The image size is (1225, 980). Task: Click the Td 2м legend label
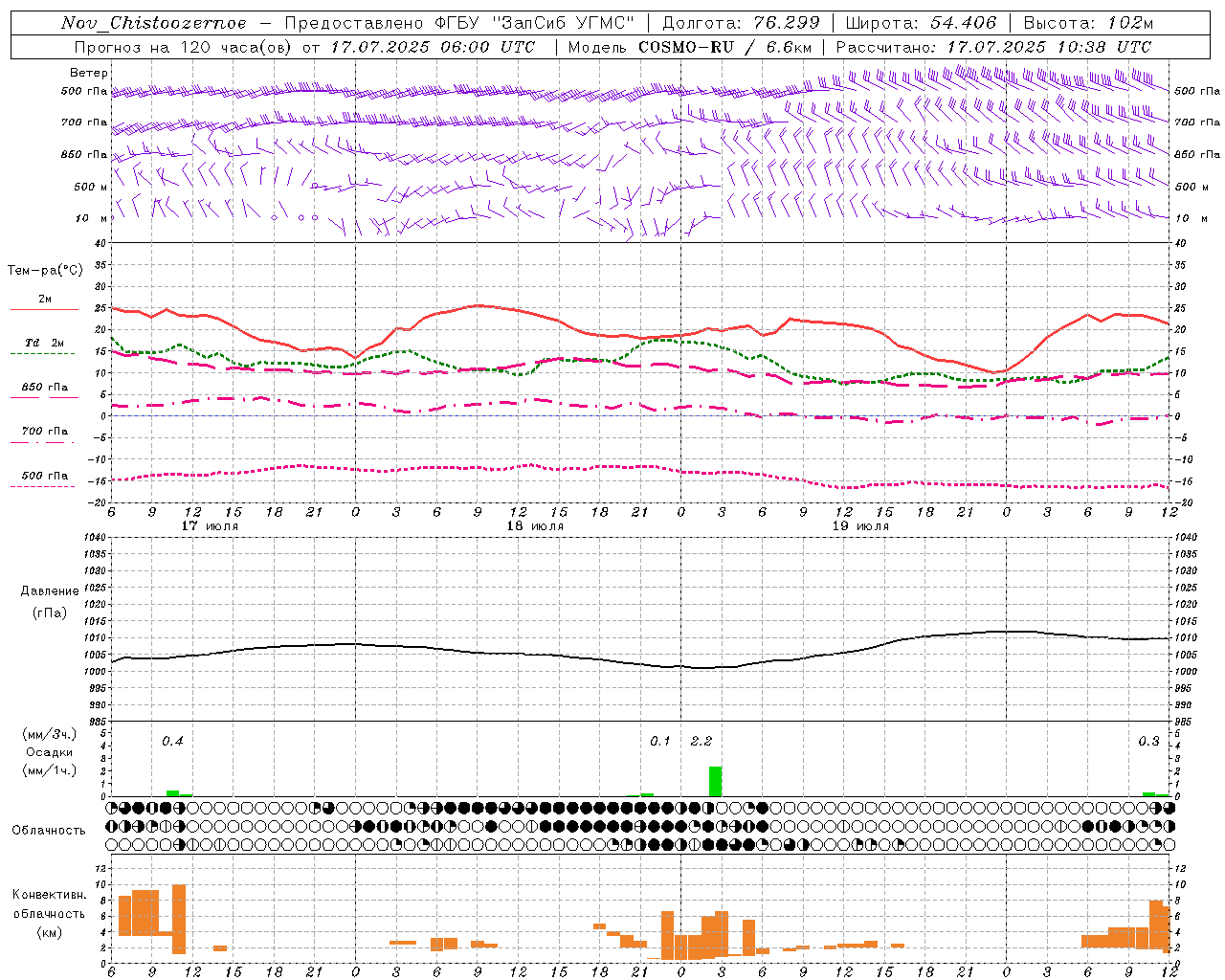(x=45, y=343)
